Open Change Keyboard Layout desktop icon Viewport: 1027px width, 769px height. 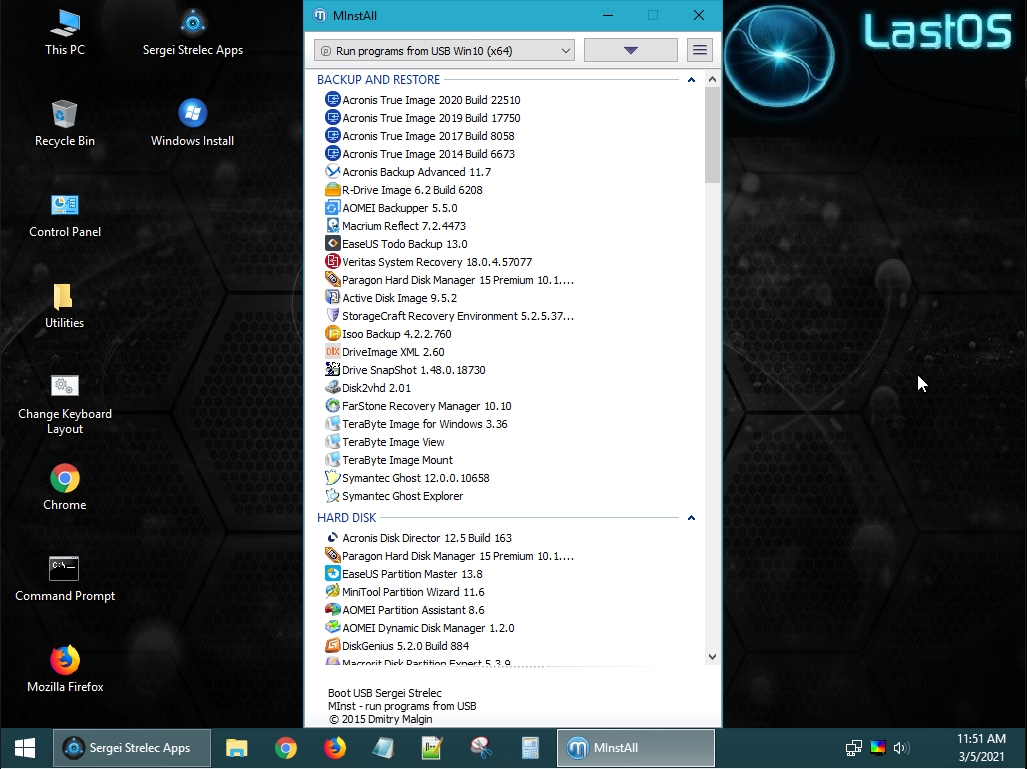click(x=65, y=404)
